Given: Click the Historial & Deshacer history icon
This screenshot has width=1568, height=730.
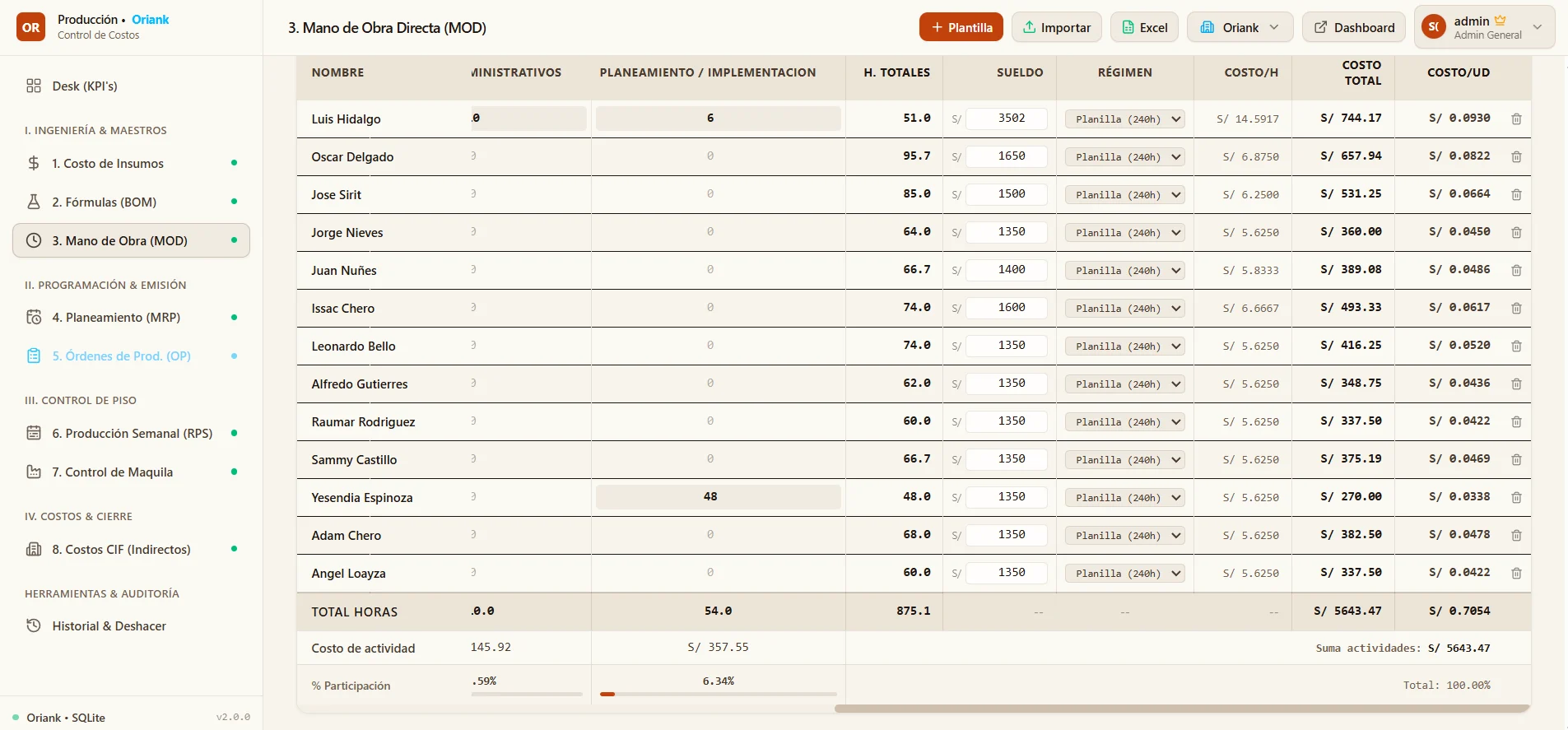Looking at the screenshot, I should pyautogui.click(x=34, y=625).
